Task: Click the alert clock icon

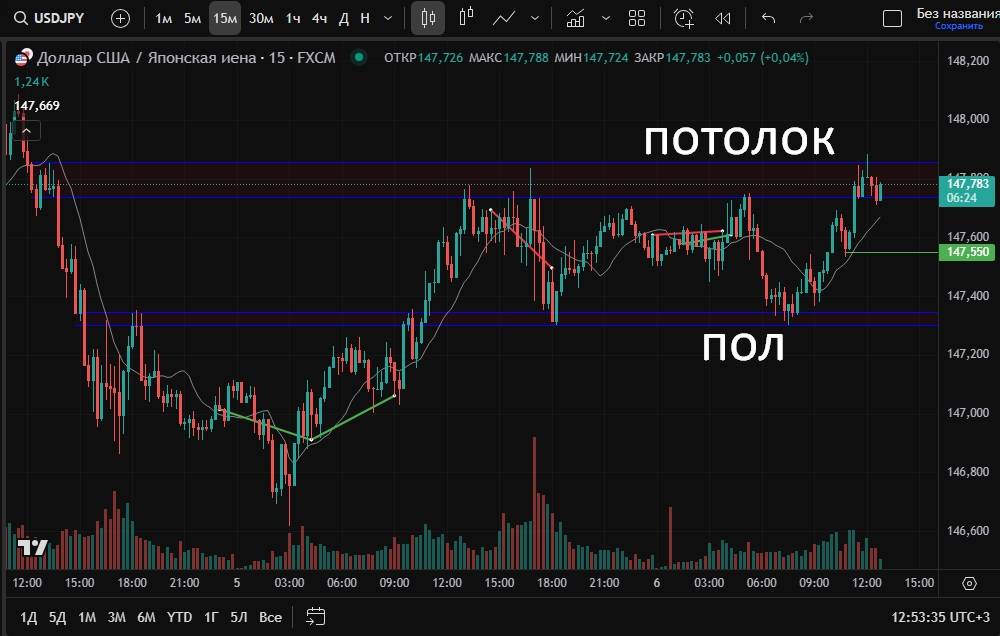Action: [x=684, y=18]
